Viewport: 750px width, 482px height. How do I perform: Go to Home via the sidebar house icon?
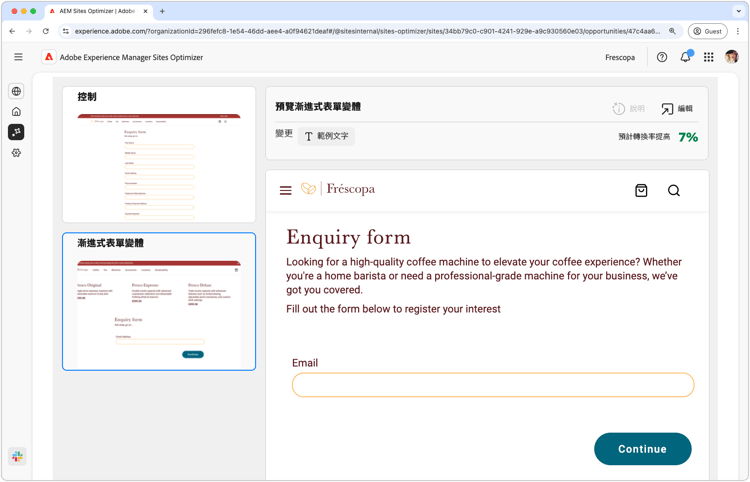tap(16, 111)
